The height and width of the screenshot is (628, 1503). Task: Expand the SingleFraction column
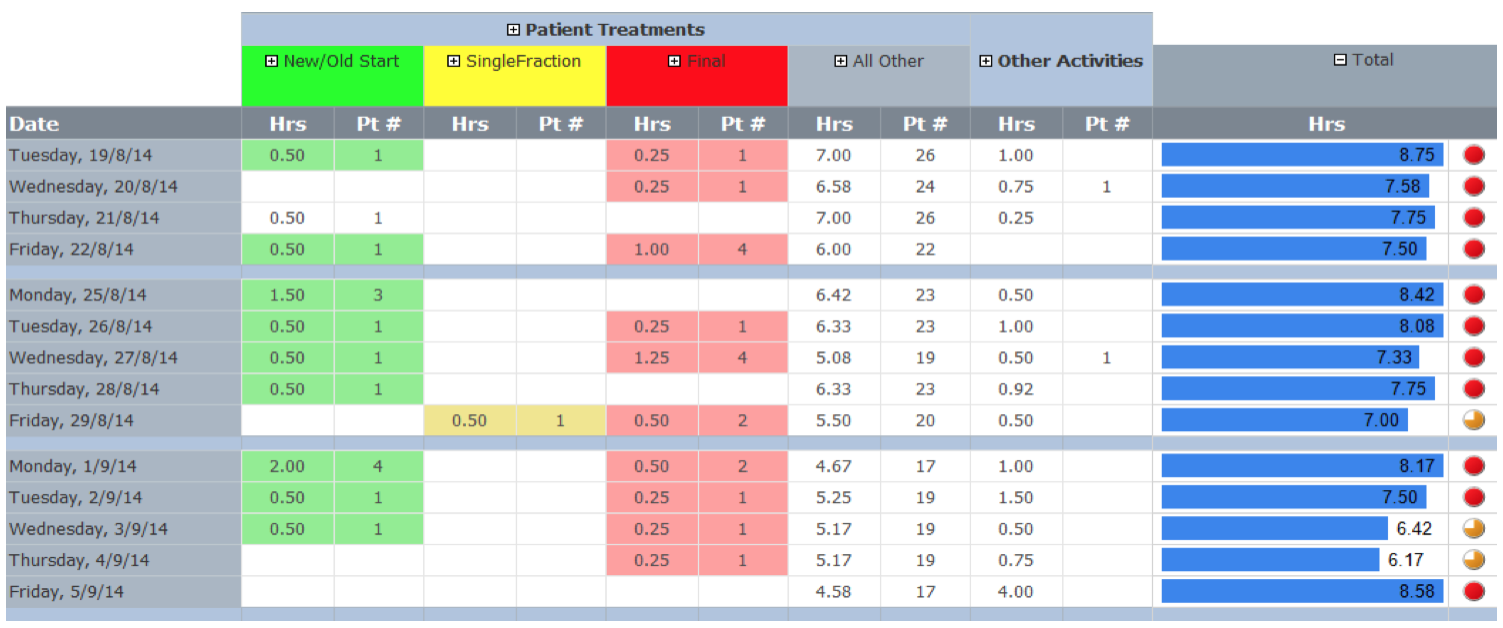[453, 61]
